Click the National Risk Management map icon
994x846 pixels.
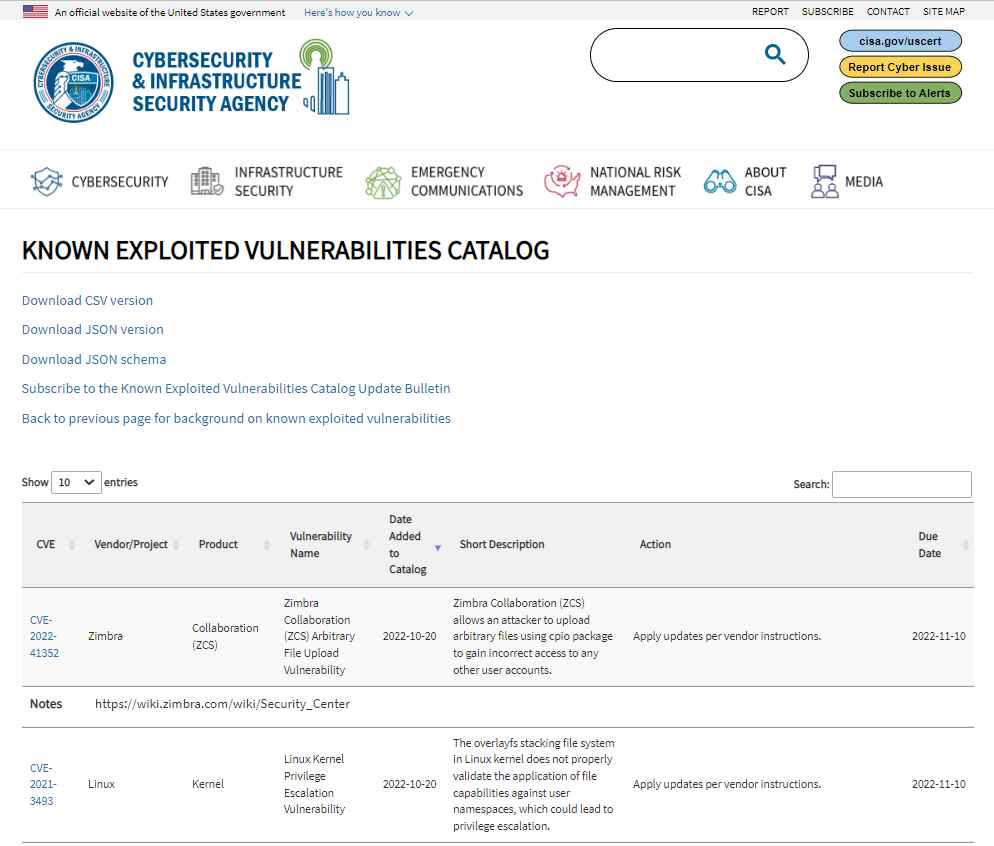coord(562,181)
